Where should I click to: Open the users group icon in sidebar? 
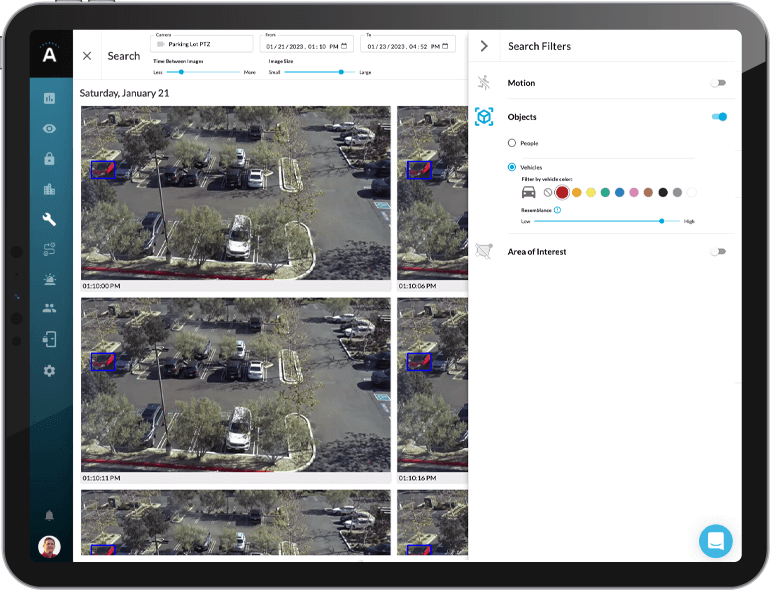point(49,309)
